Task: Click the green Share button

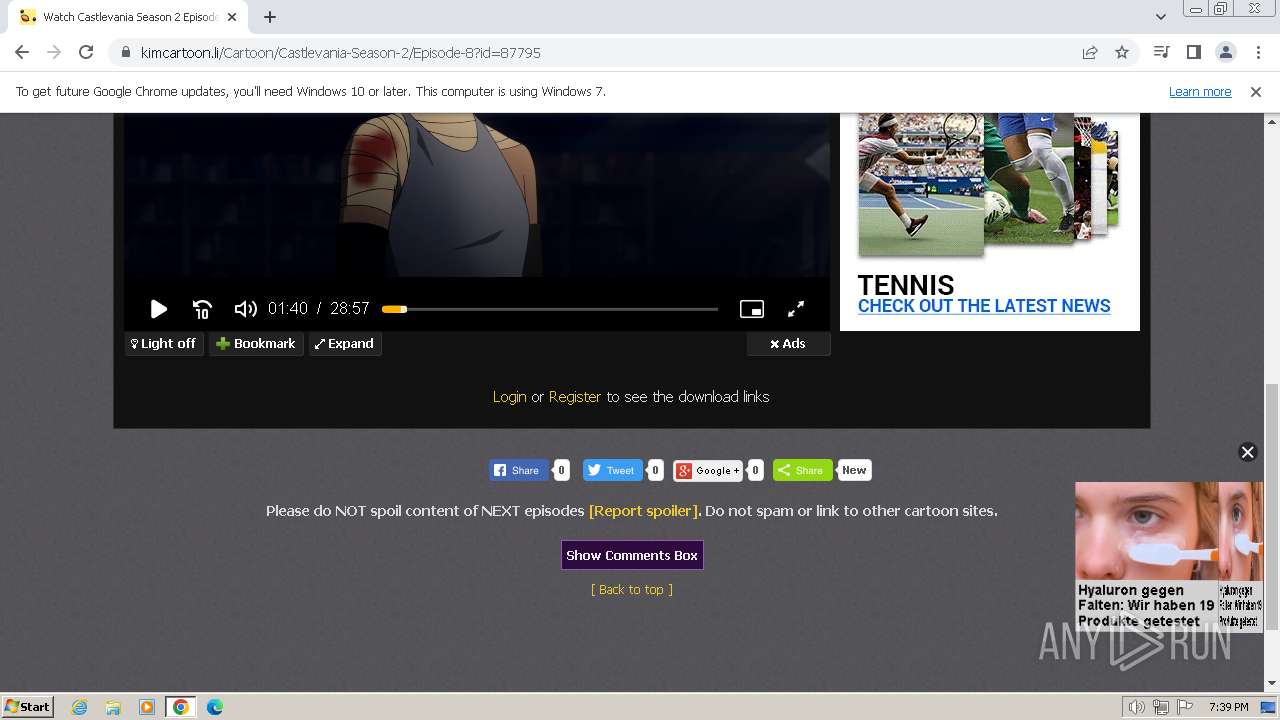Action: [802, 470]
